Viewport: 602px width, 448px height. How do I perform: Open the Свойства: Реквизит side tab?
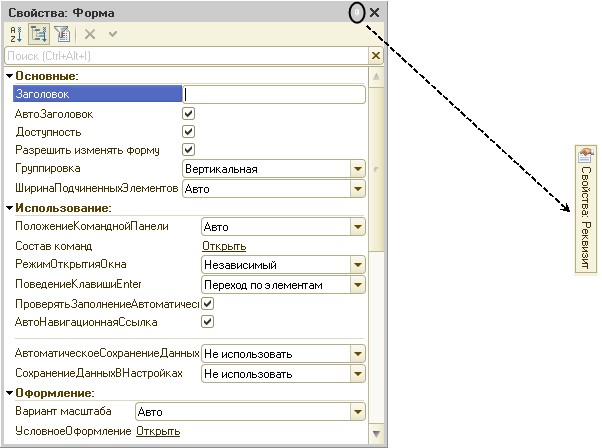[x=585, y=208]
